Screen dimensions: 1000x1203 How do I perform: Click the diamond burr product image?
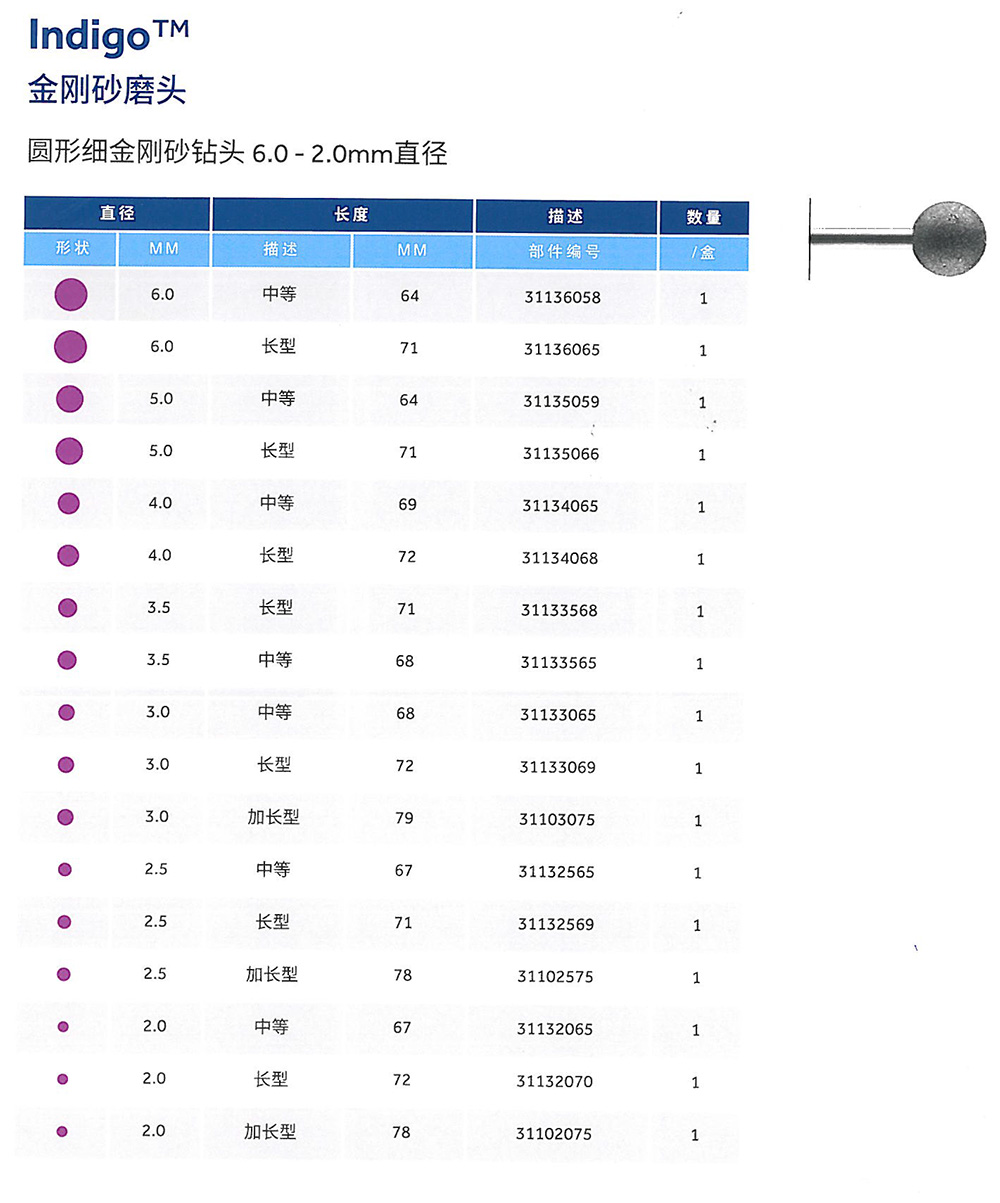[x=898, y=237]
